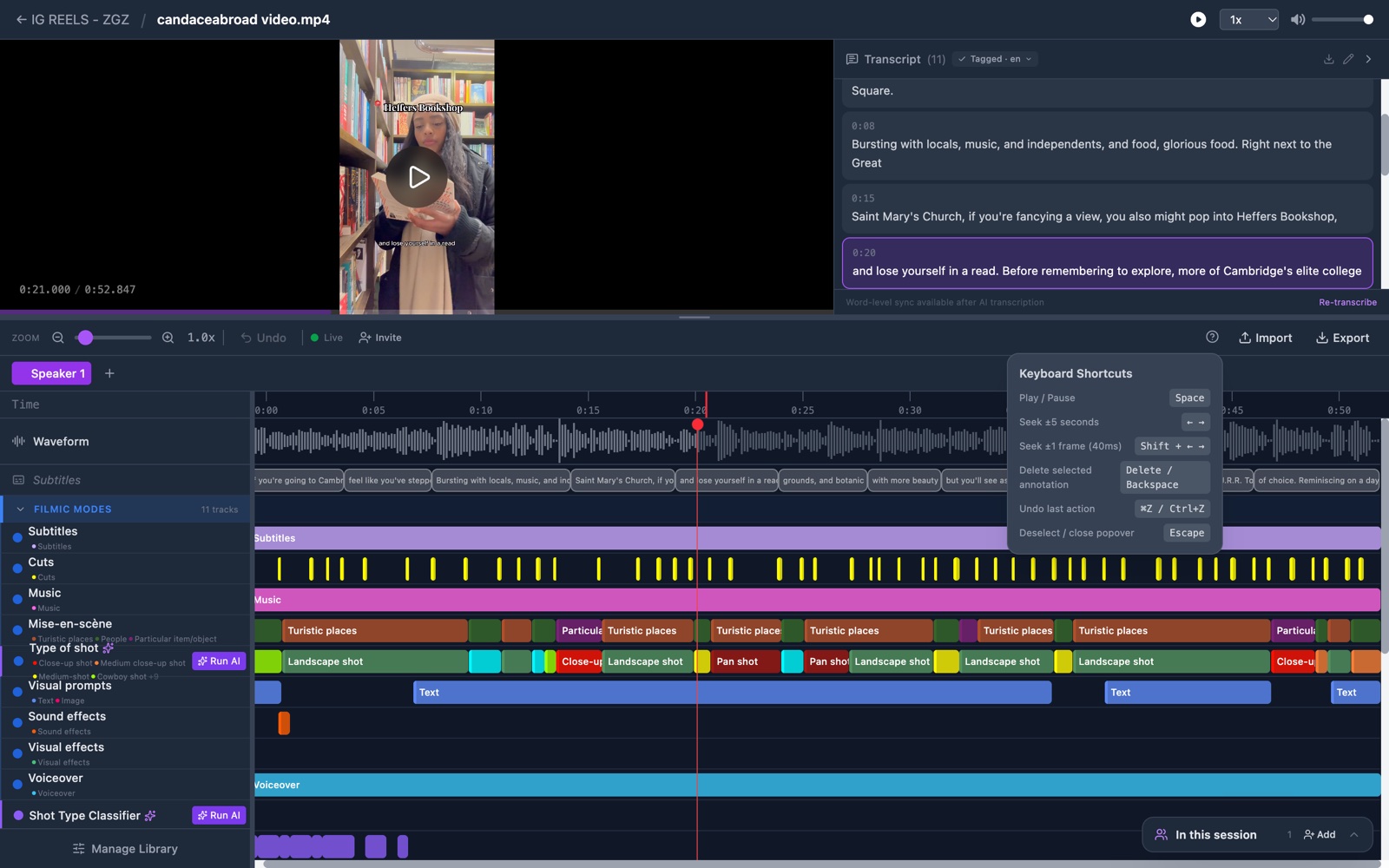This screenshot has height=868, width=1389.
Task: Edit the transcript with the pencil icon
Action: click(x=1348, y=59)
